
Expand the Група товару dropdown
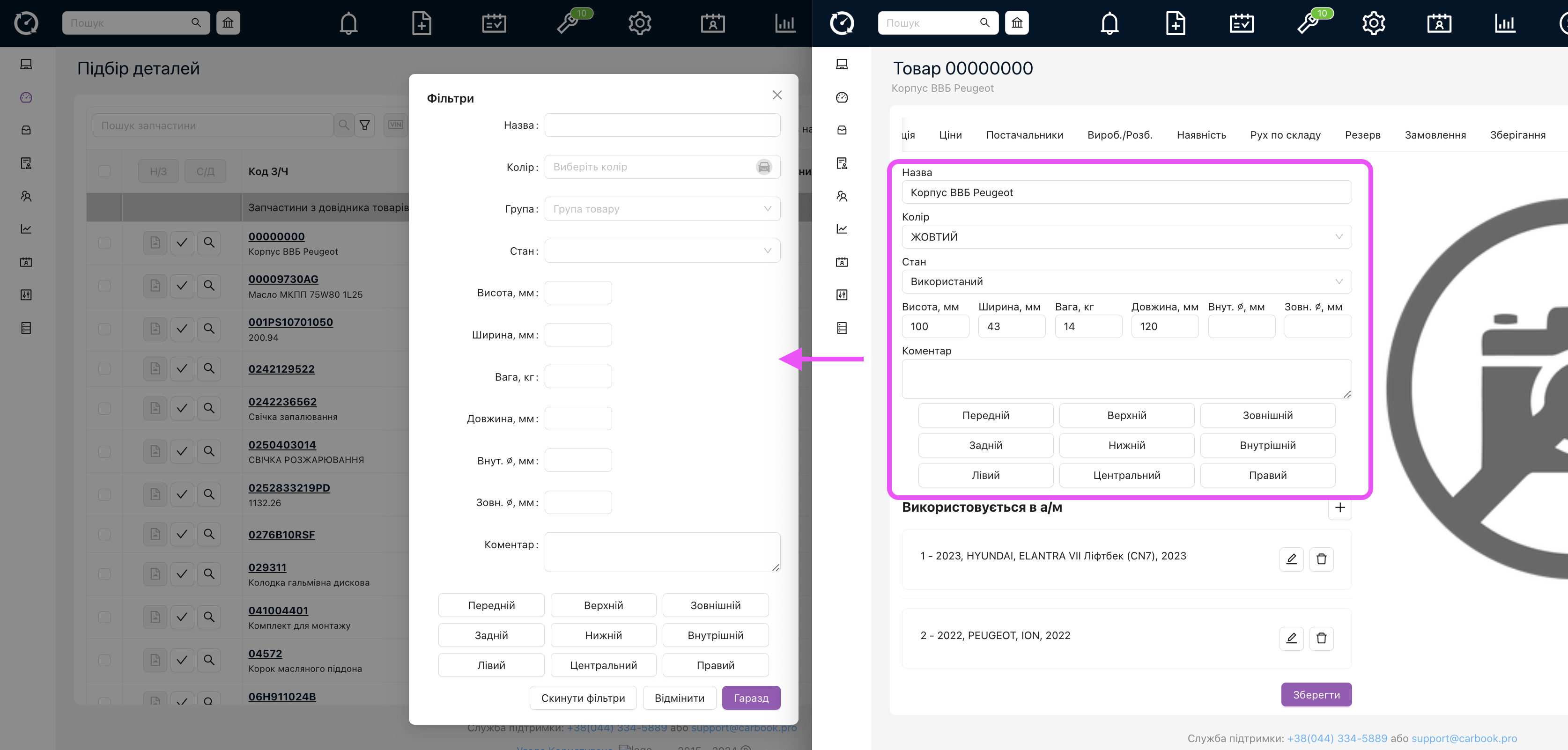(x=662, y=209)
